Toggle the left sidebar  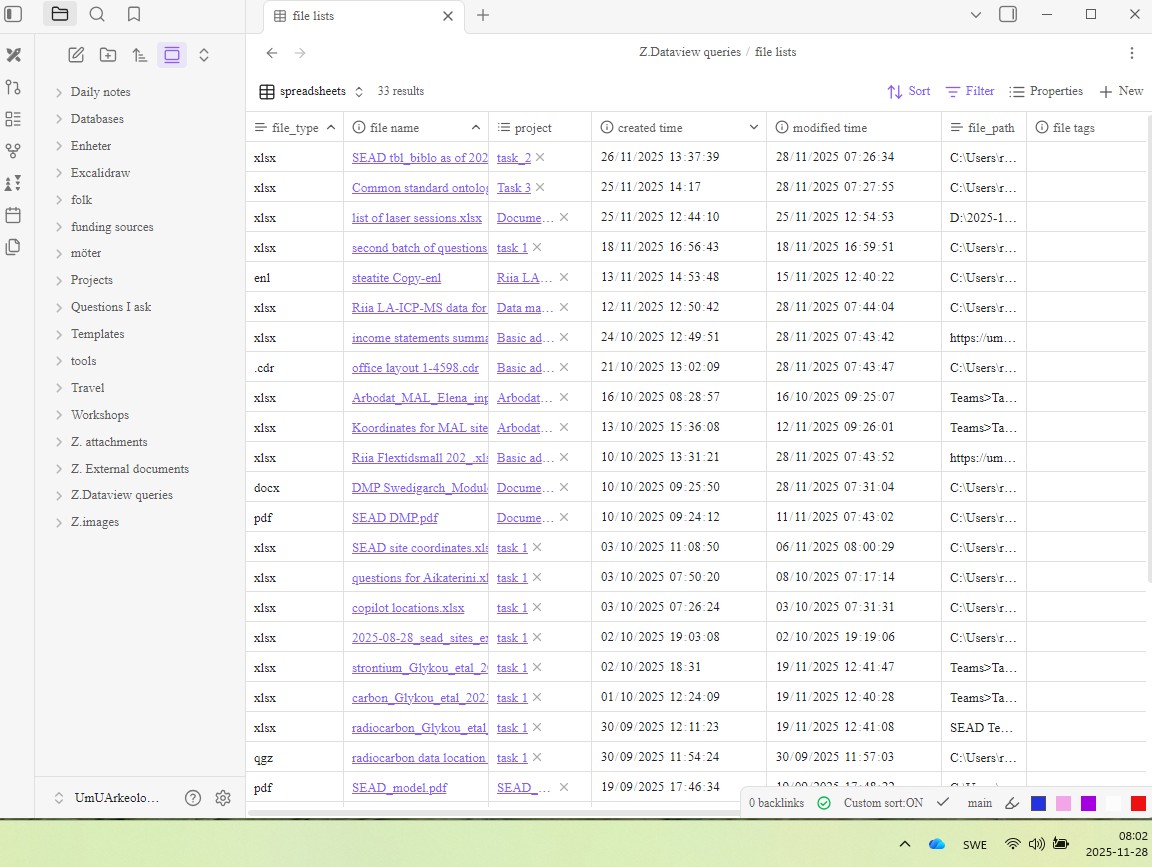click(x=13, y=14)
